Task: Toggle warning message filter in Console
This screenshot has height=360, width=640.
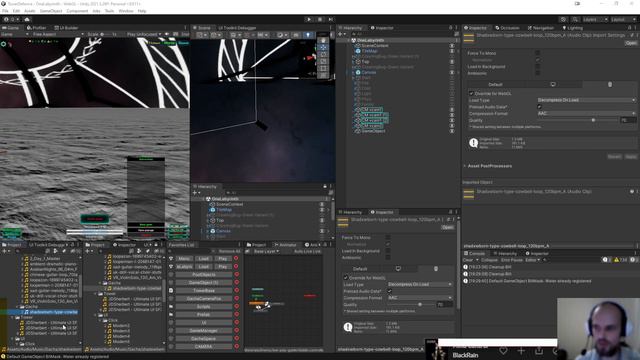Action: click(620, 260)
